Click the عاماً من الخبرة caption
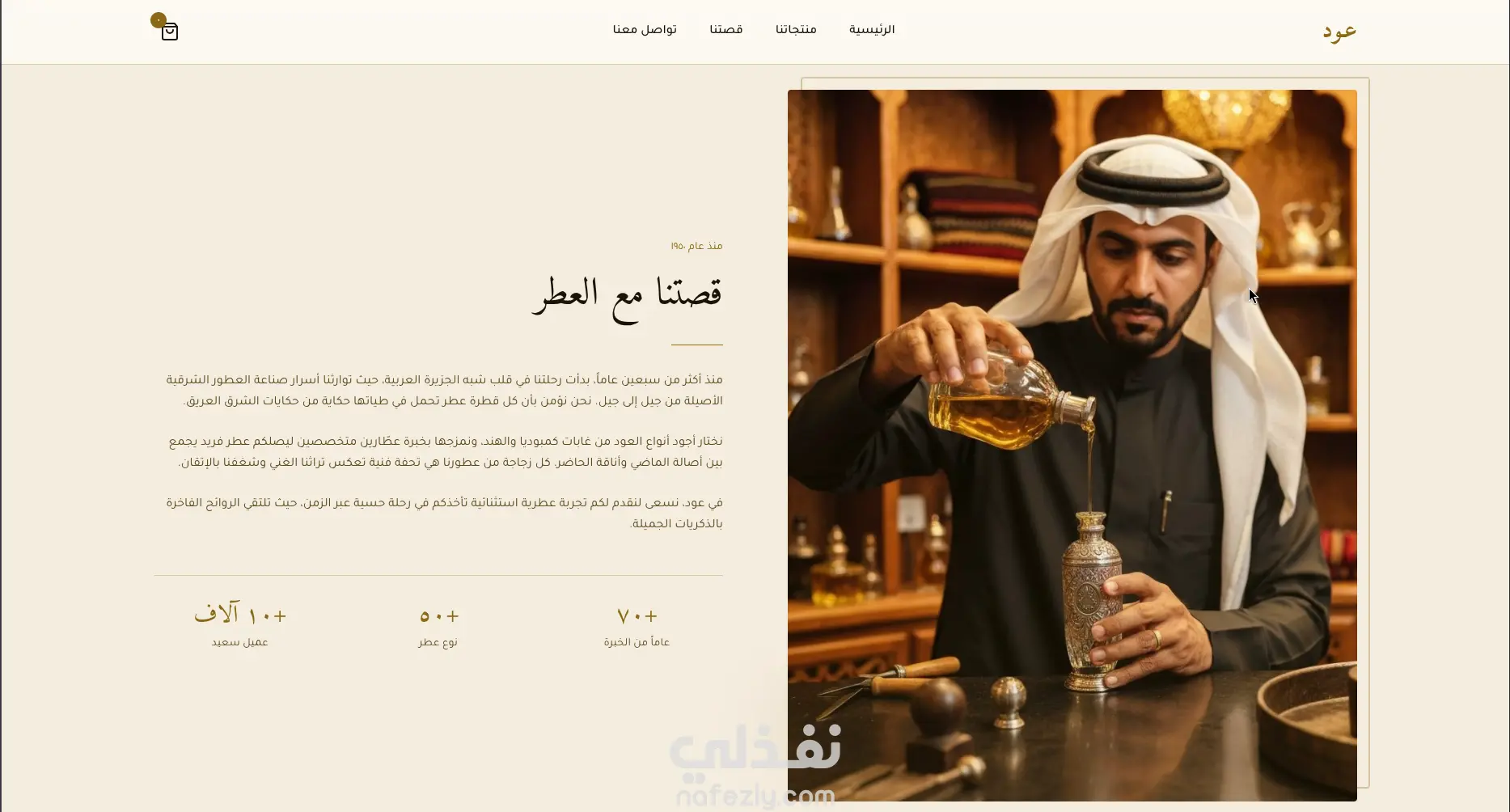Screen dimensions: 1510x812 [637, 642]
